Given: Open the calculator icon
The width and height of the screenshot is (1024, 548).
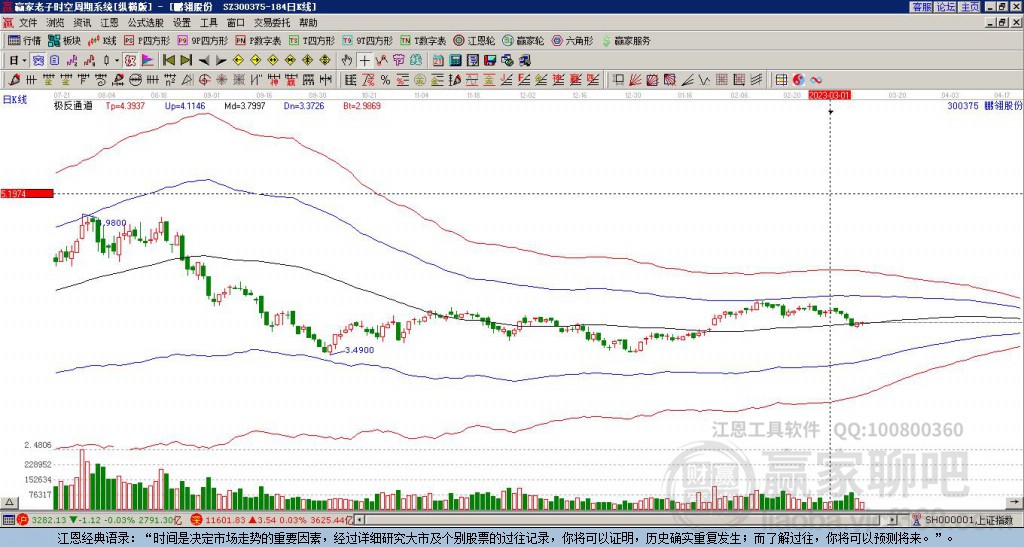Looking at the screenshot, I should click(455, 61).
